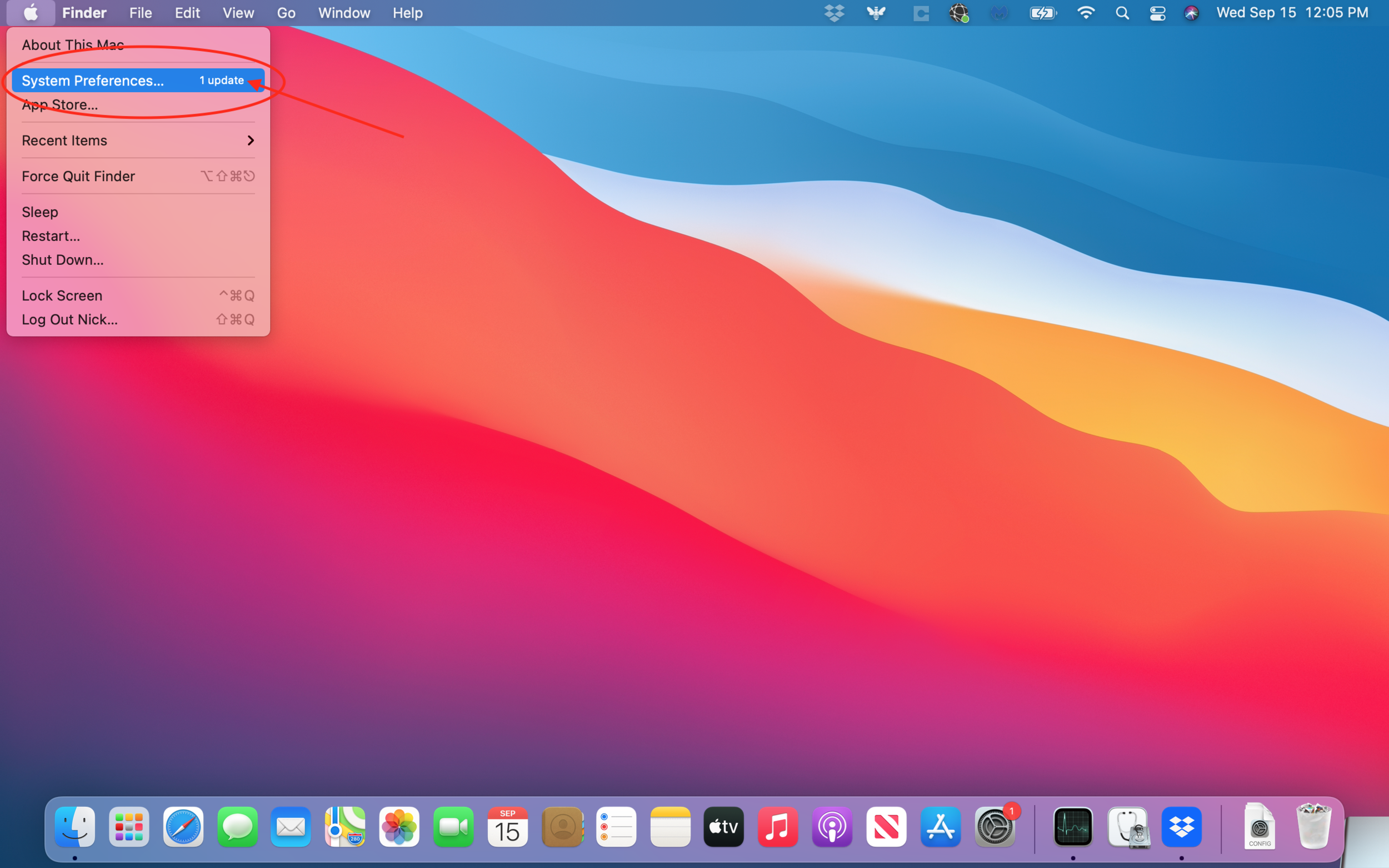Open Podcasts app in the Dock
This screenshot has width=1389, height=868.
[x=832, y=827]
